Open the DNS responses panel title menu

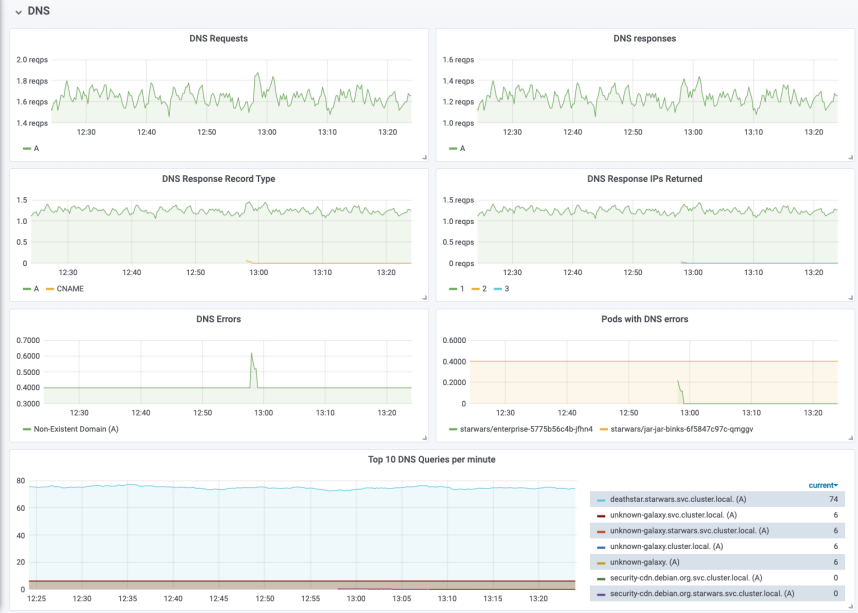(644, 38)
